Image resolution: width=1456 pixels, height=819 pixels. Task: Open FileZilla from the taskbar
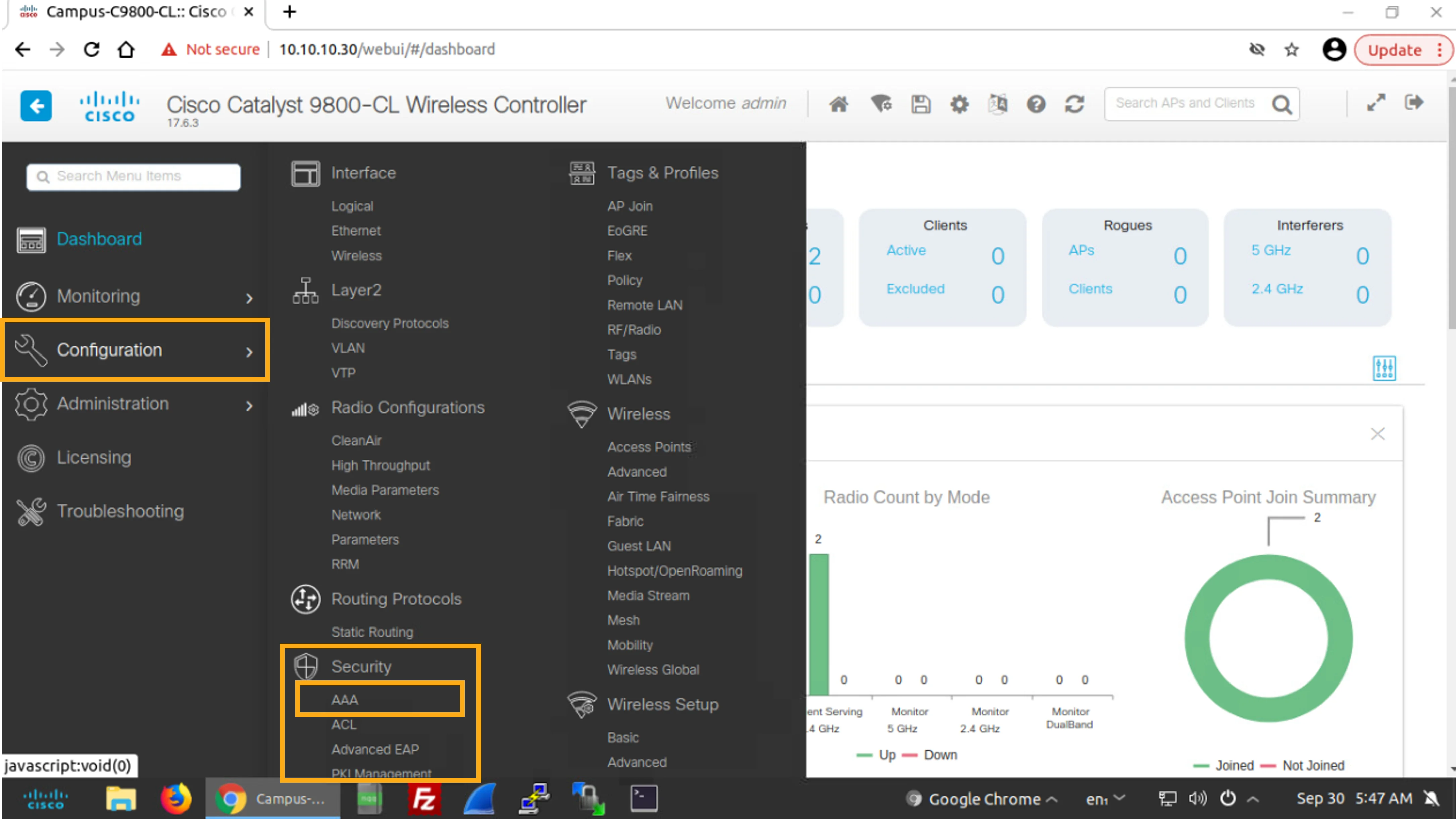point(424,799)
